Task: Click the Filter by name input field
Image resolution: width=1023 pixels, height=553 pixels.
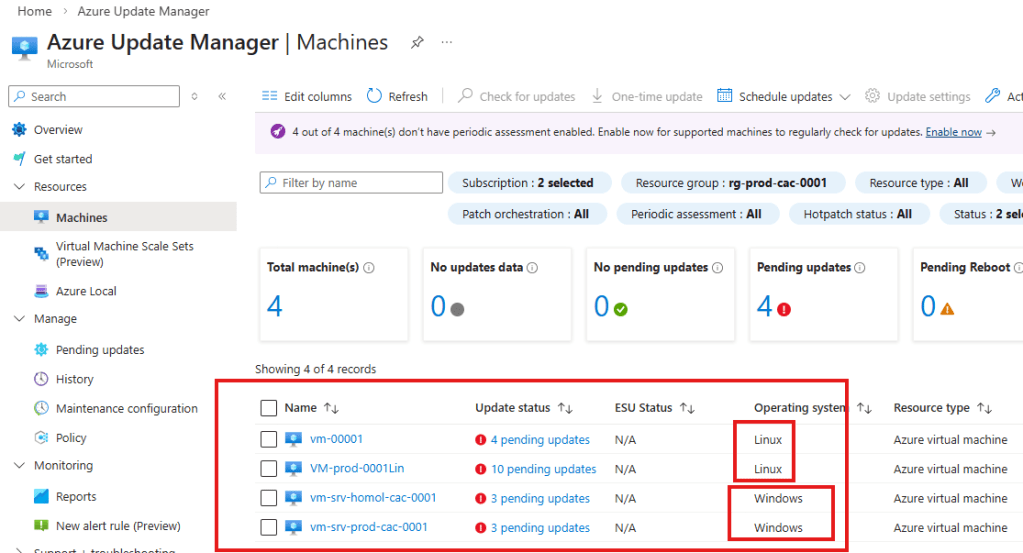Action: pyautogui.click(x=351, y=183)
